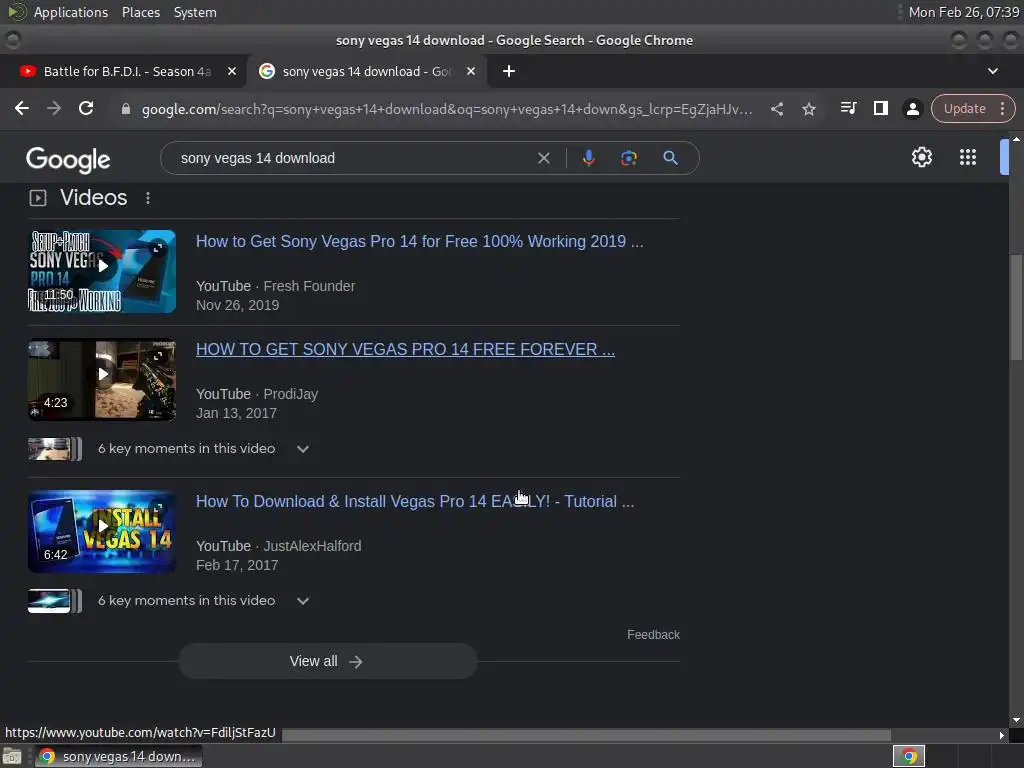Click key moments preview under ProdiJay video
1024x768 pixels.
click(55, 449)
